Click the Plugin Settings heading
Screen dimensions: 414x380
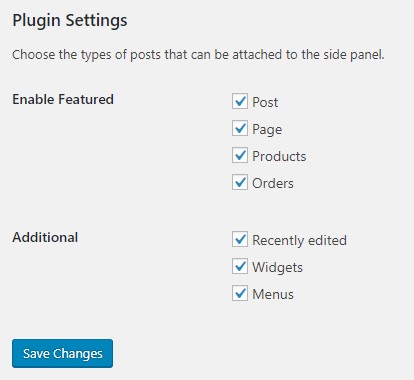tap(70, 21)
